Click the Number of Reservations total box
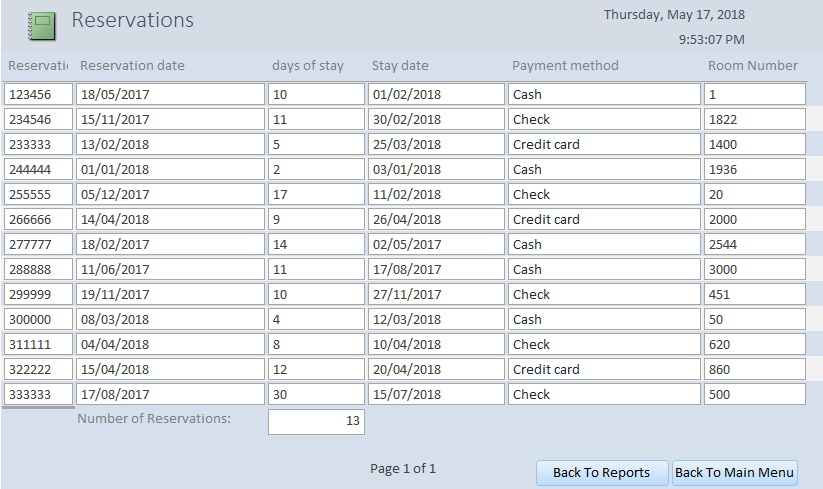823x489 pixels. [x=315, y=422]
